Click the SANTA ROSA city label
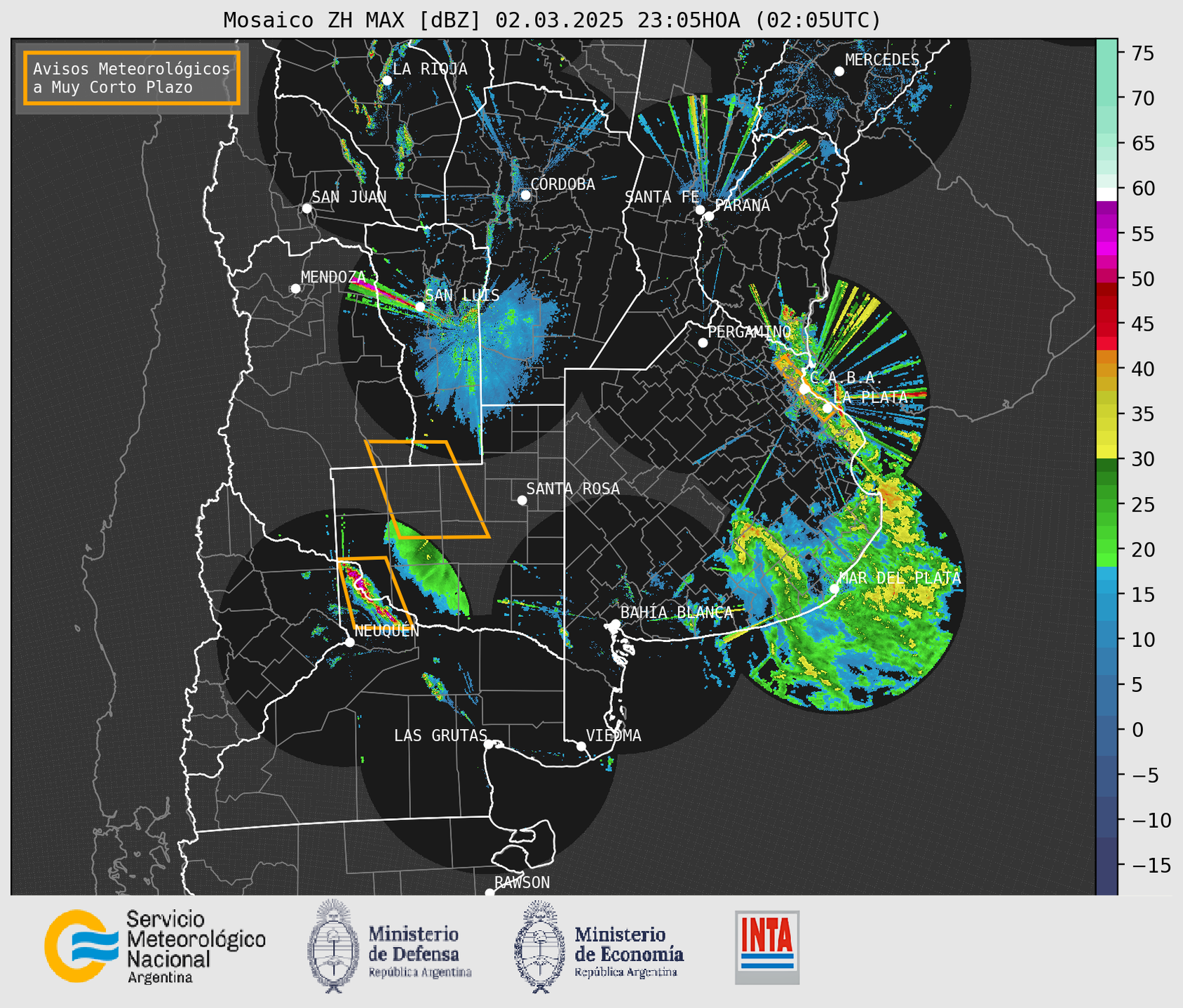This screenshot has height=1008, width=1183. [573, 489]
